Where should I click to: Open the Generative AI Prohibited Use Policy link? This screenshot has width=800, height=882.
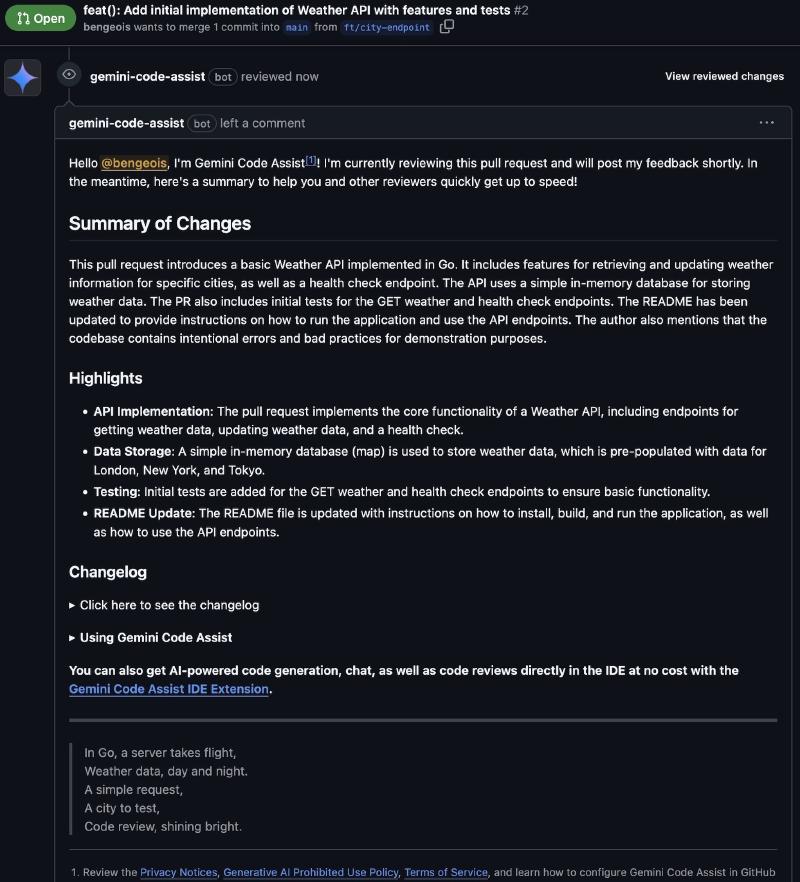[x=310, y=872]
